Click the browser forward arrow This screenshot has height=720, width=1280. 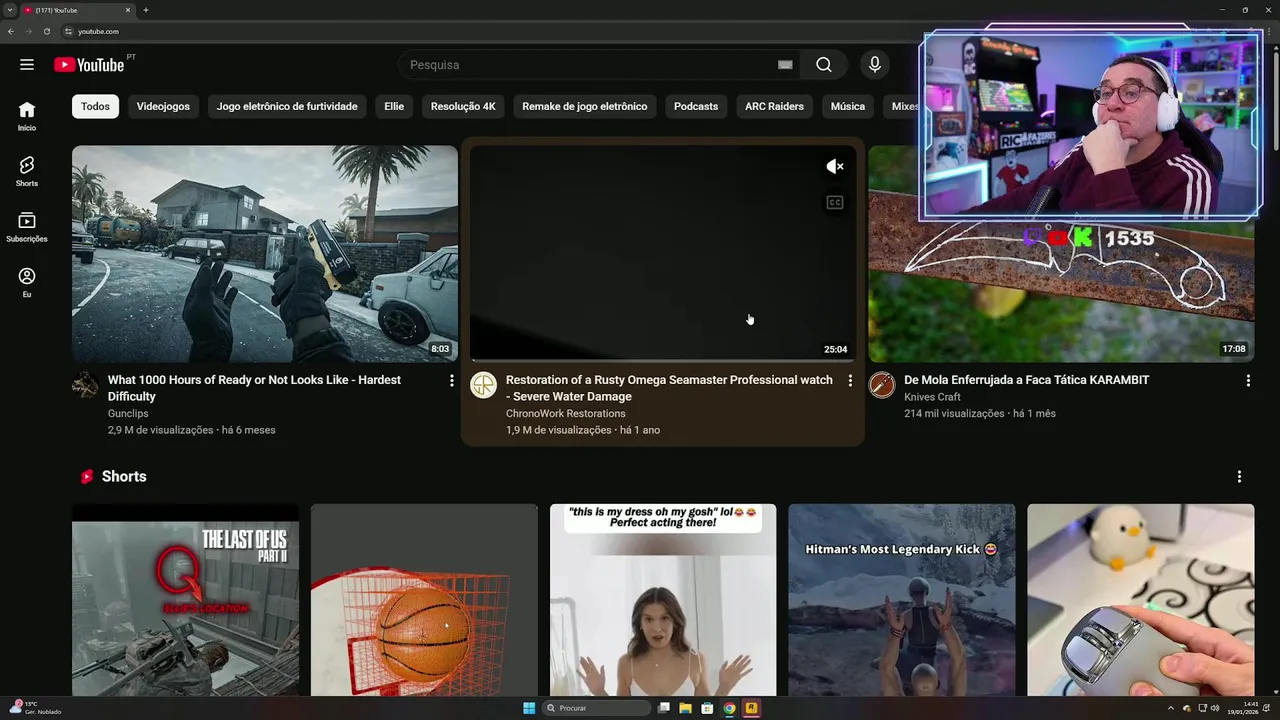pyautogui.click(x=28, y=31)
